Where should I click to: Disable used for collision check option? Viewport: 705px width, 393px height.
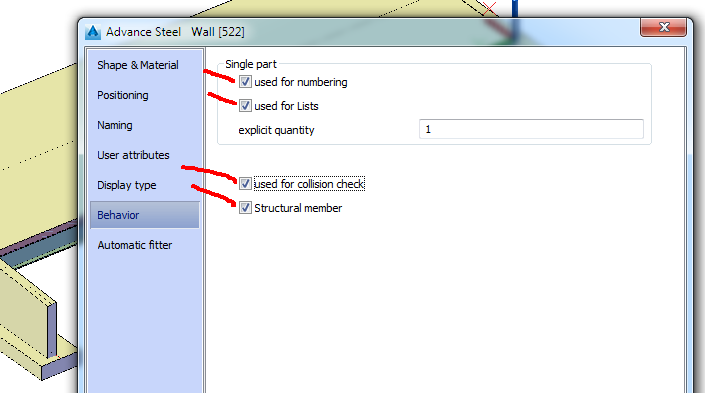click(245, 183)
